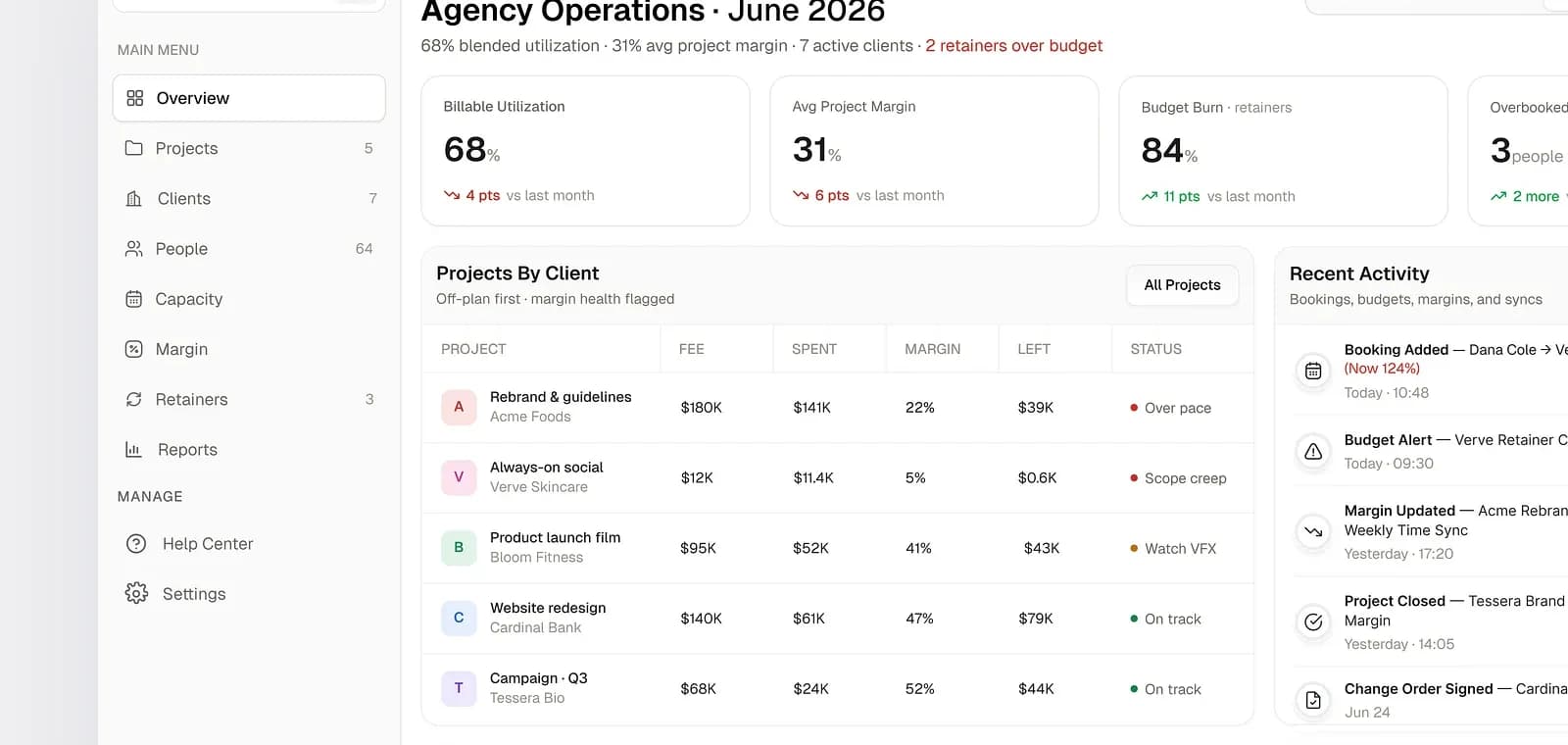Open the Retainers section

click(249, 399)
